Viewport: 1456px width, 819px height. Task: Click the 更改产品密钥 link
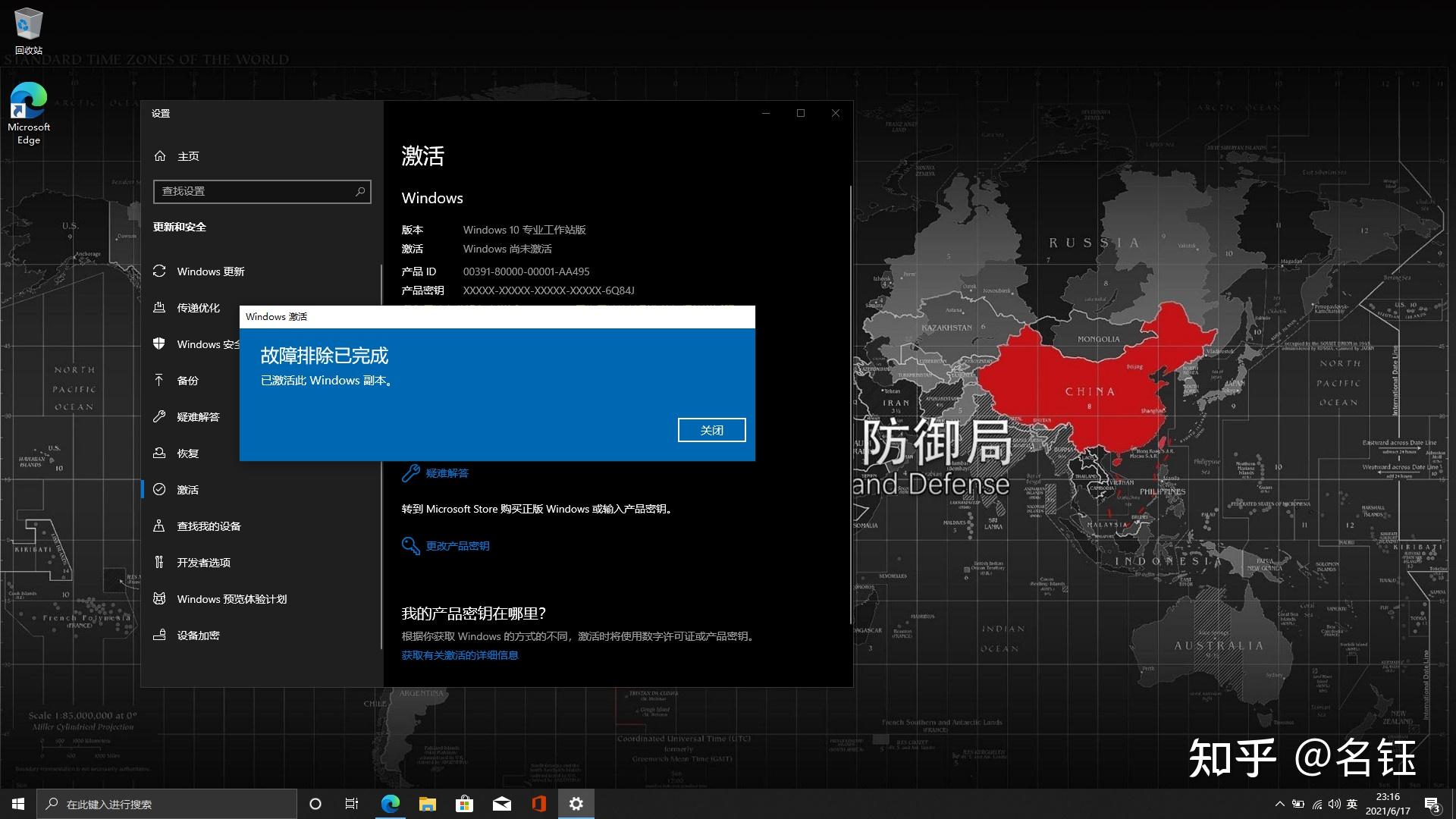[x=457, y=546]
